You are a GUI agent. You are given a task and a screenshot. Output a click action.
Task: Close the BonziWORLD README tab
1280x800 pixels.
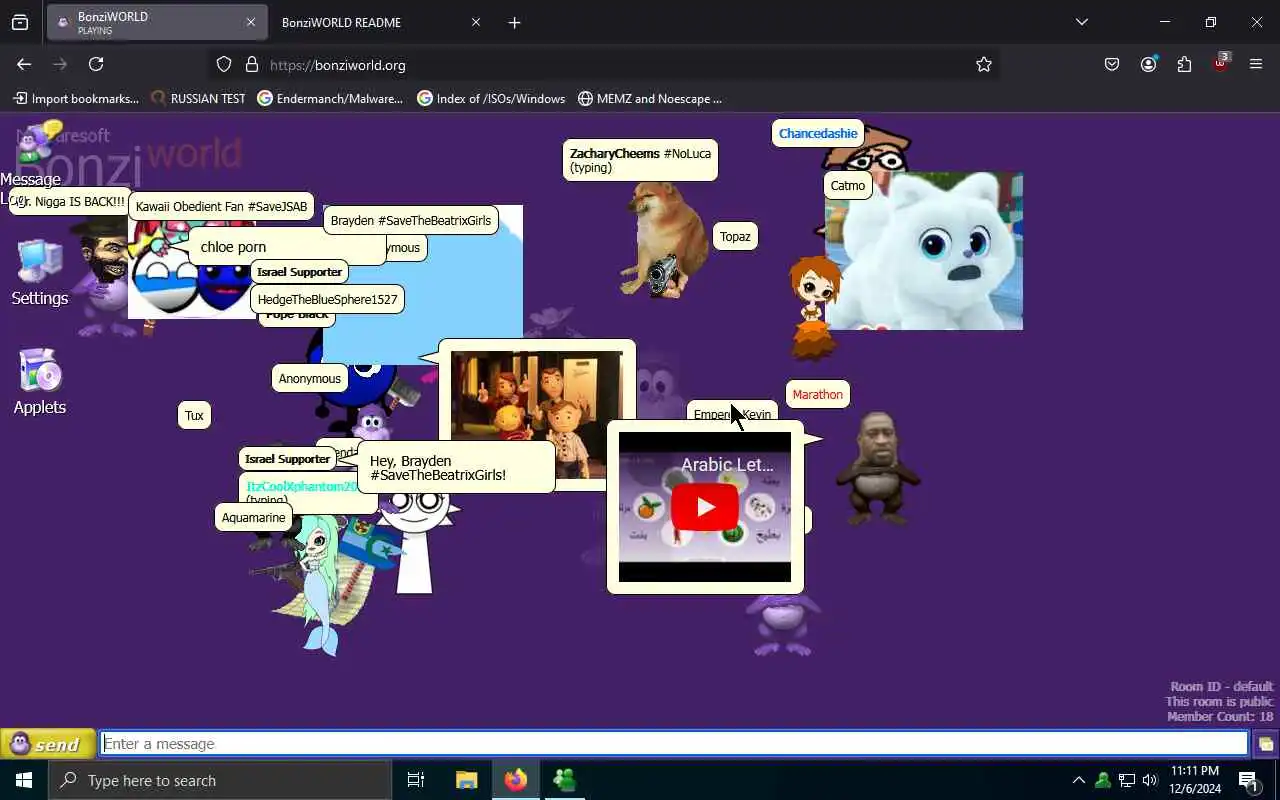[476, 22]
